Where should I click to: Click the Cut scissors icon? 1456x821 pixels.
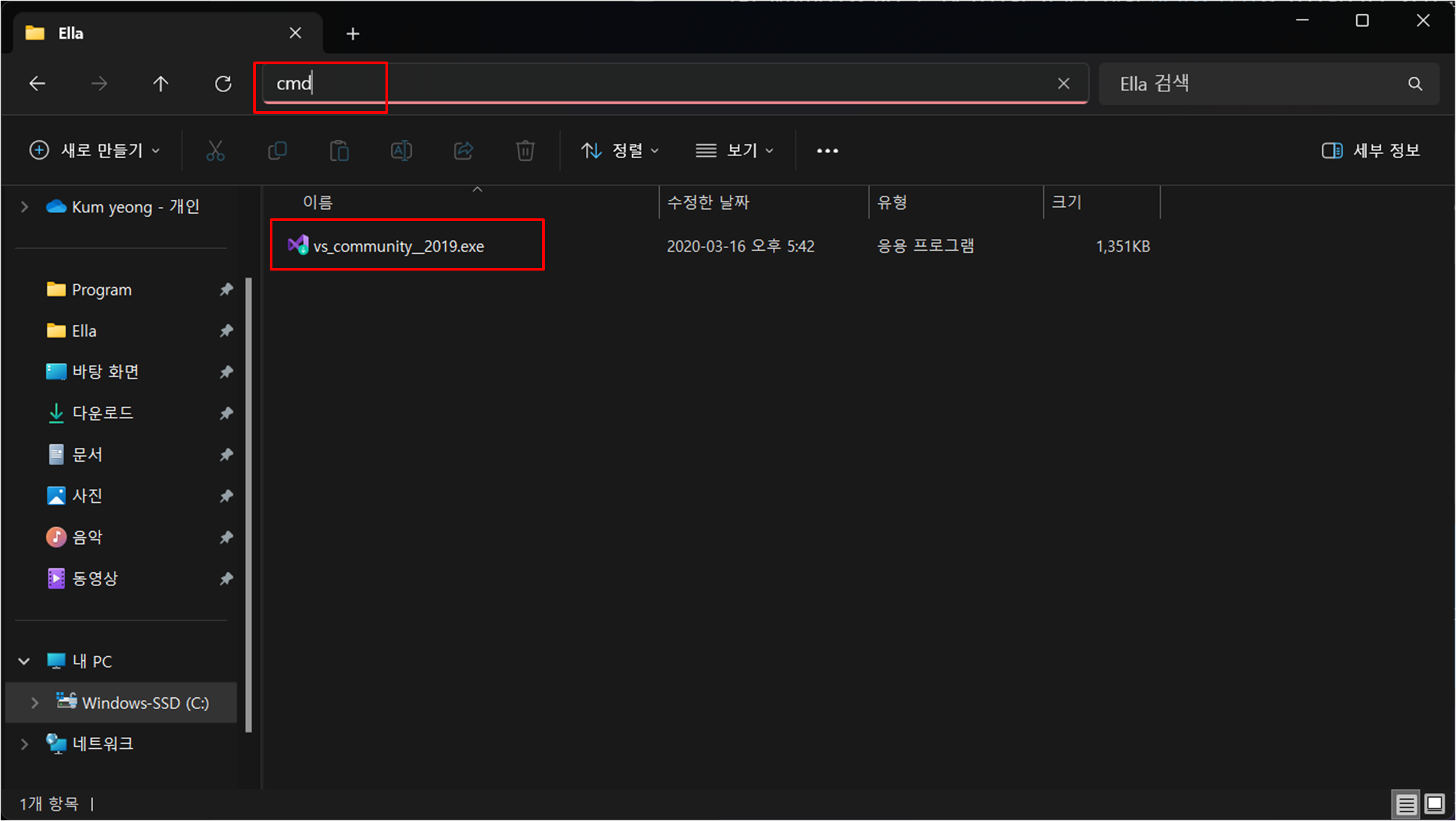(216, 151)
